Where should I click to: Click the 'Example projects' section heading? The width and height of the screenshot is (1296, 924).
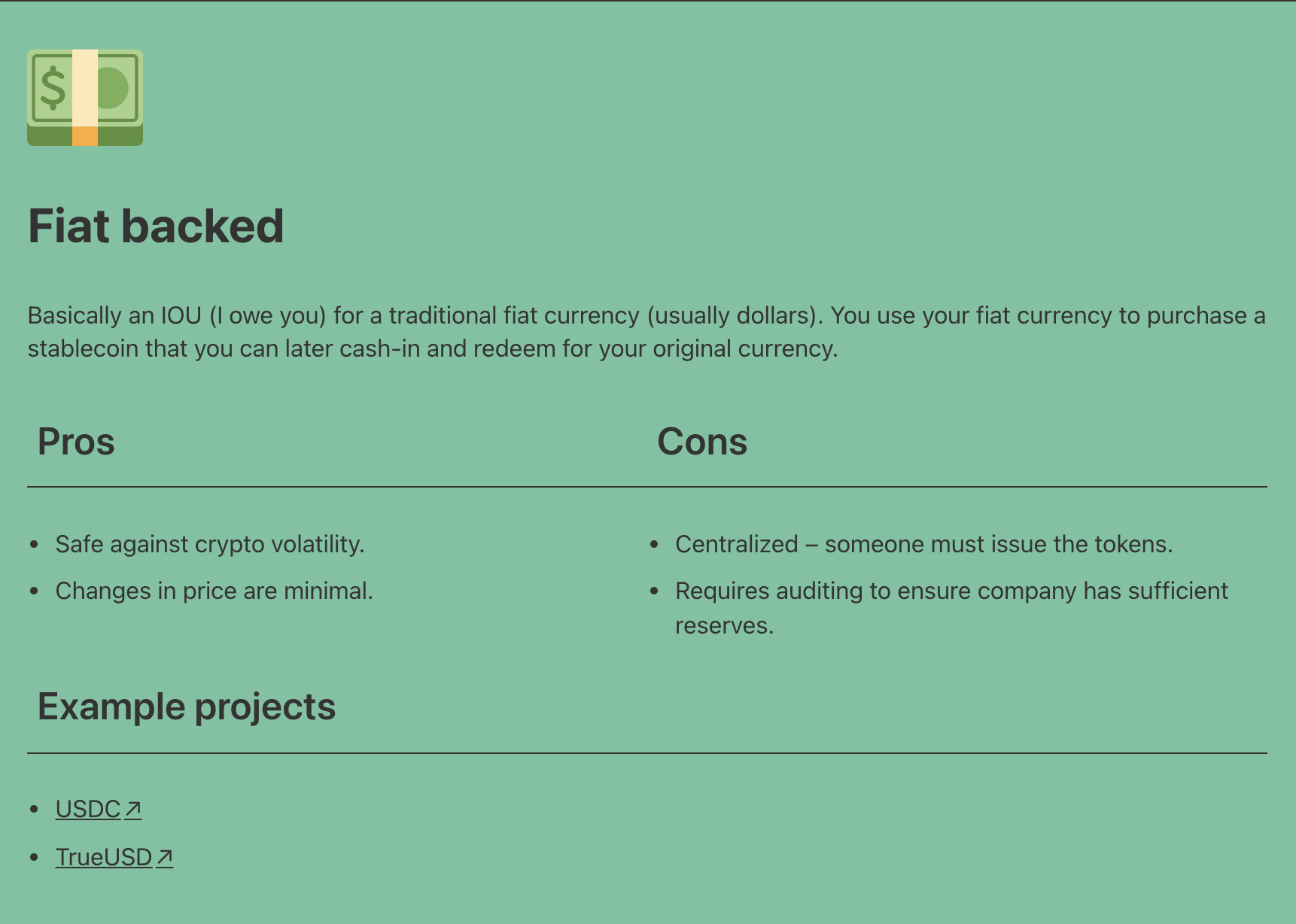[x=187, y=707]
